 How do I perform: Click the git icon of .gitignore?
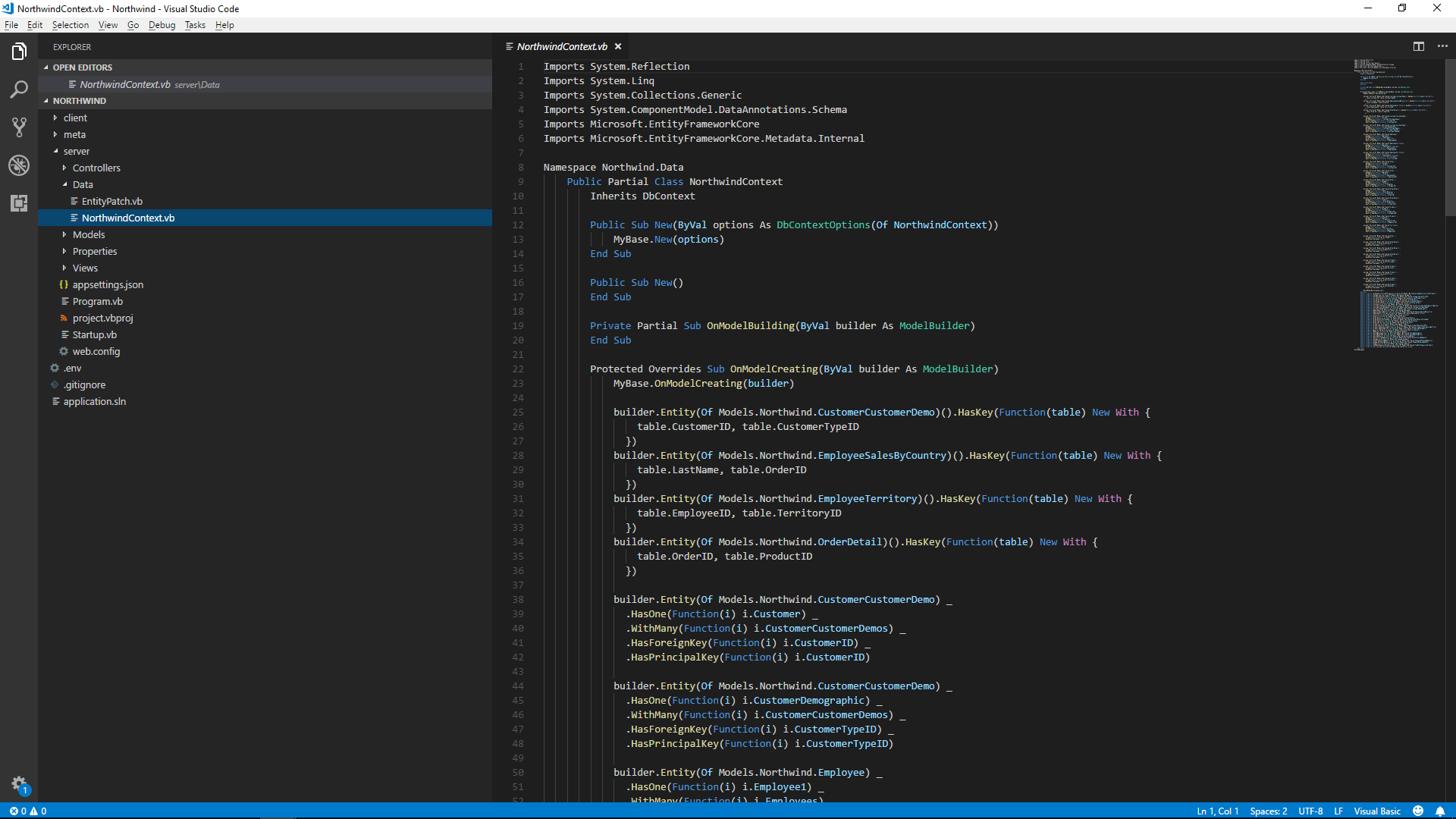55,384
